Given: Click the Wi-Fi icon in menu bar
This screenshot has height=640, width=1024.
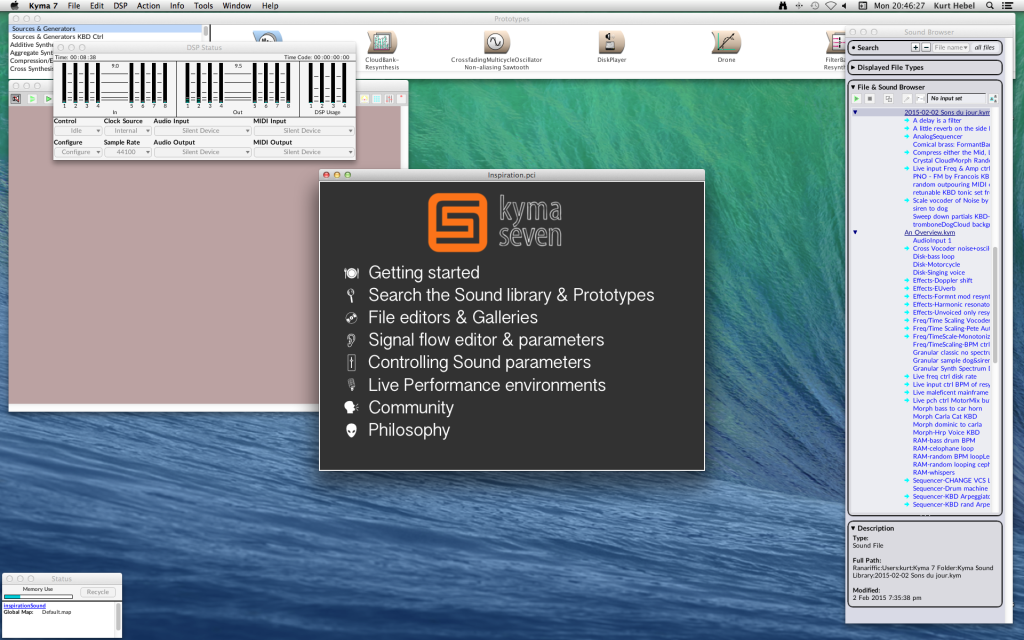Looking at the screenshot, I should point(830,6).
